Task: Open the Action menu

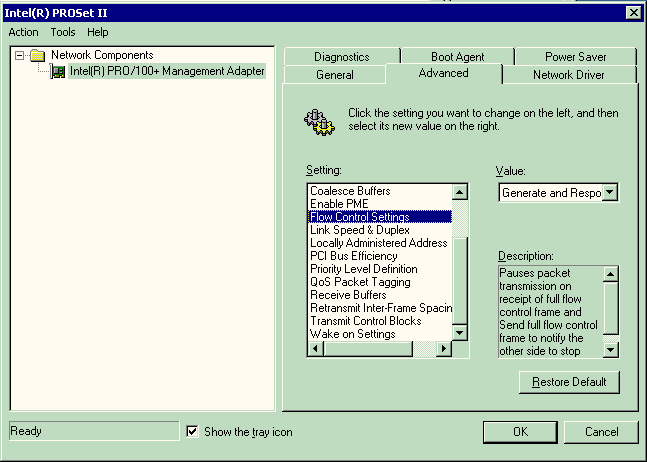Action: click(23, 32)
